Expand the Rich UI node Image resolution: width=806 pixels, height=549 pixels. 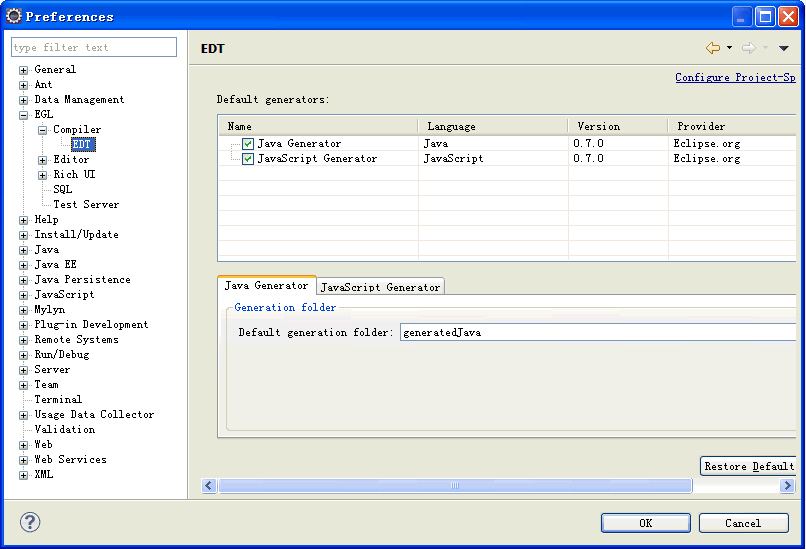tap(43, 175)
